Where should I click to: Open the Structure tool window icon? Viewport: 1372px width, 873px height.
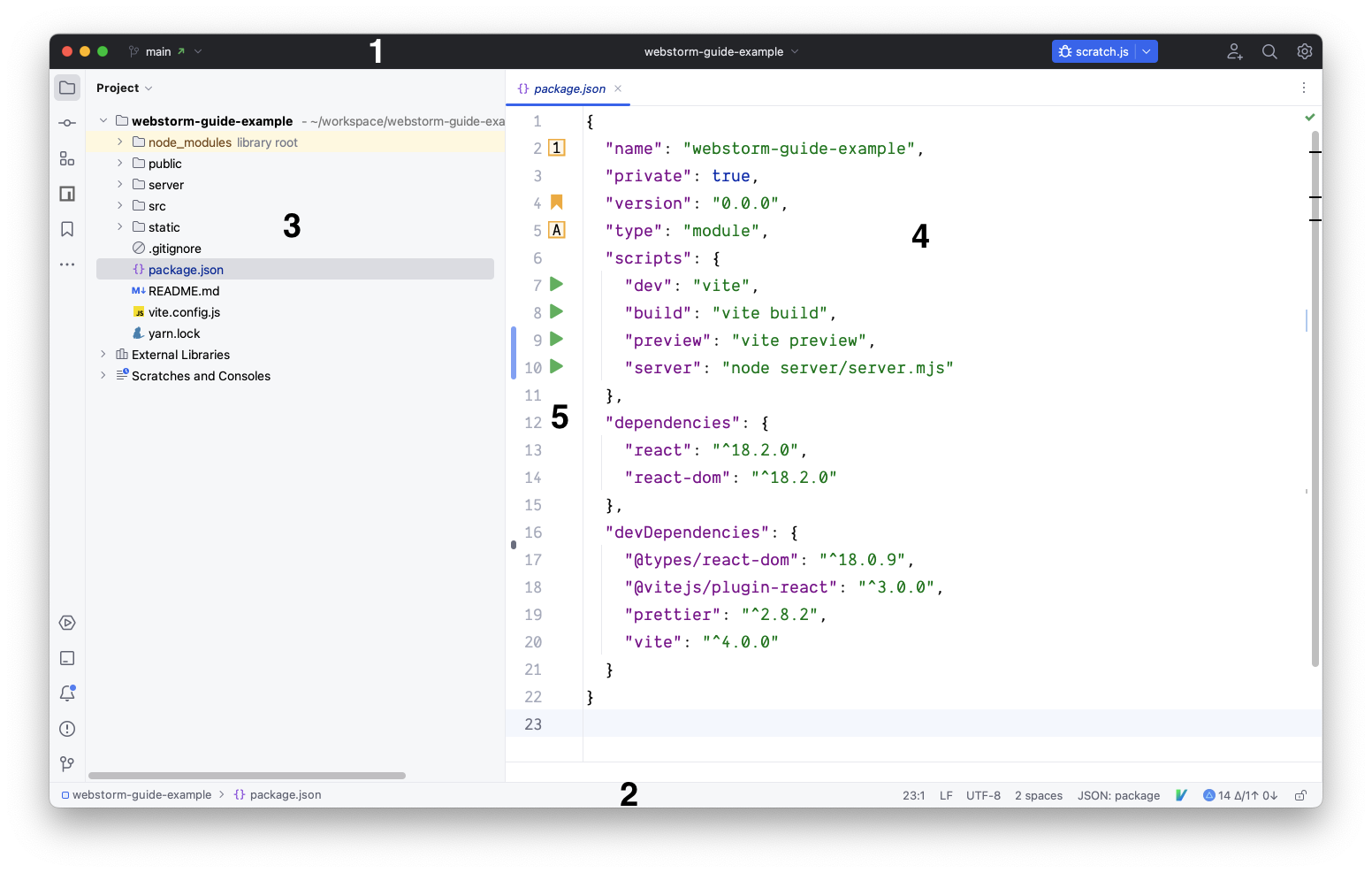67,158
